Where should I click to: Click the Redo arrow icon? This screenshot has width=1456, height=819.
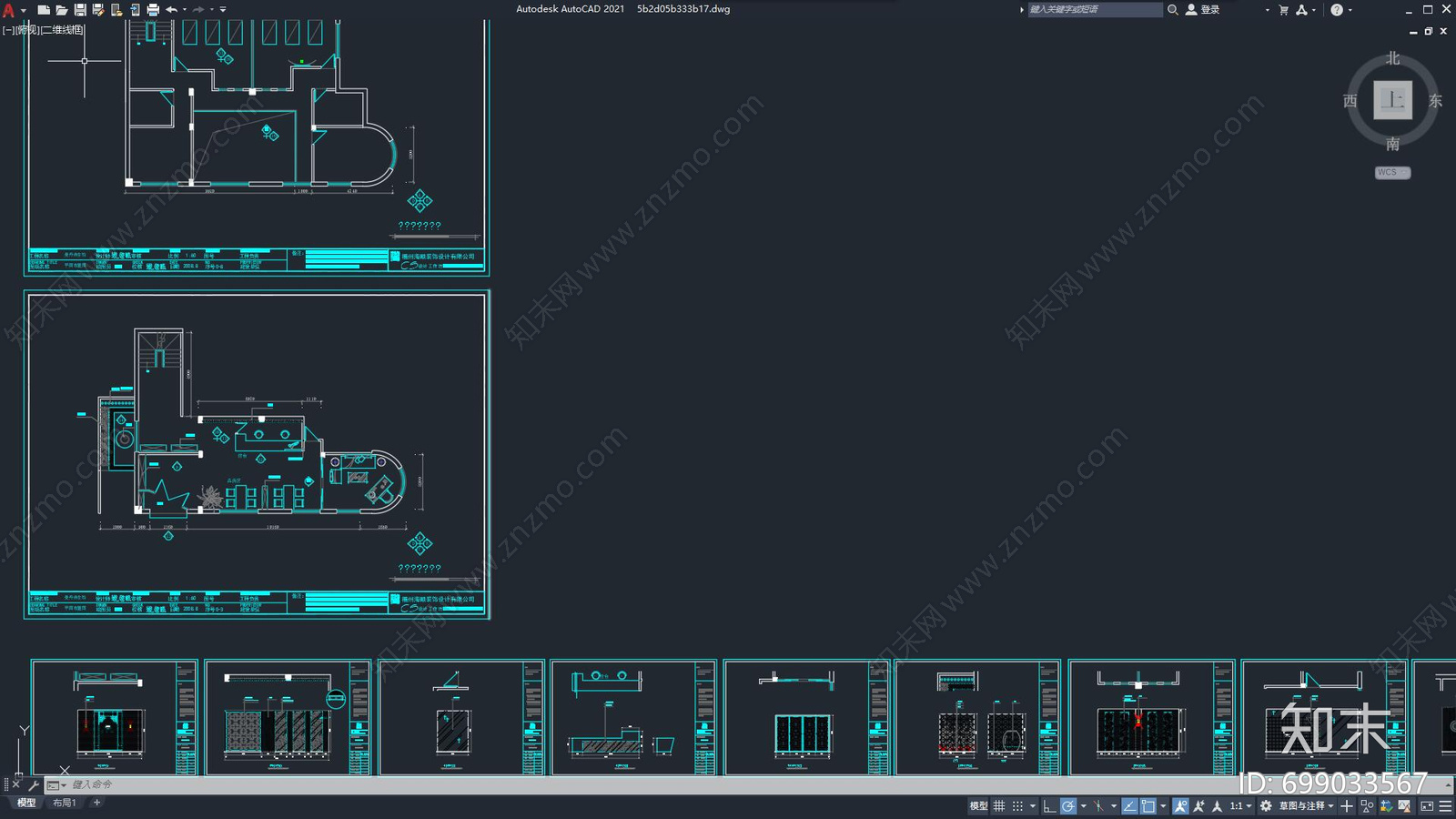198,10
